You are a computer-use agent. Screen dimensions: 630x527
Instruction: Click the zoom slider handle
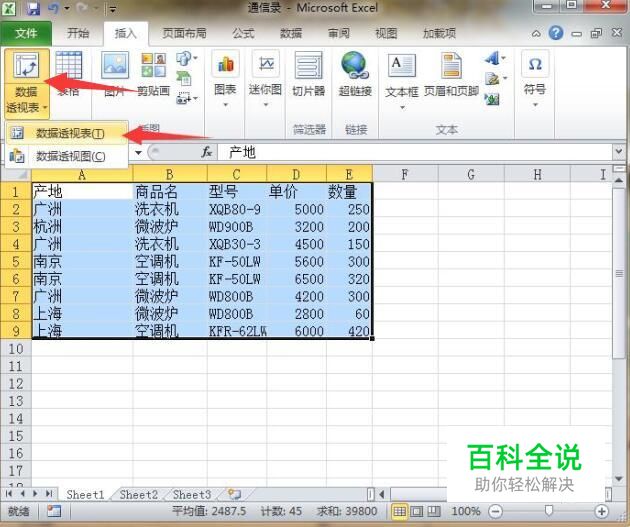(548, 511)
